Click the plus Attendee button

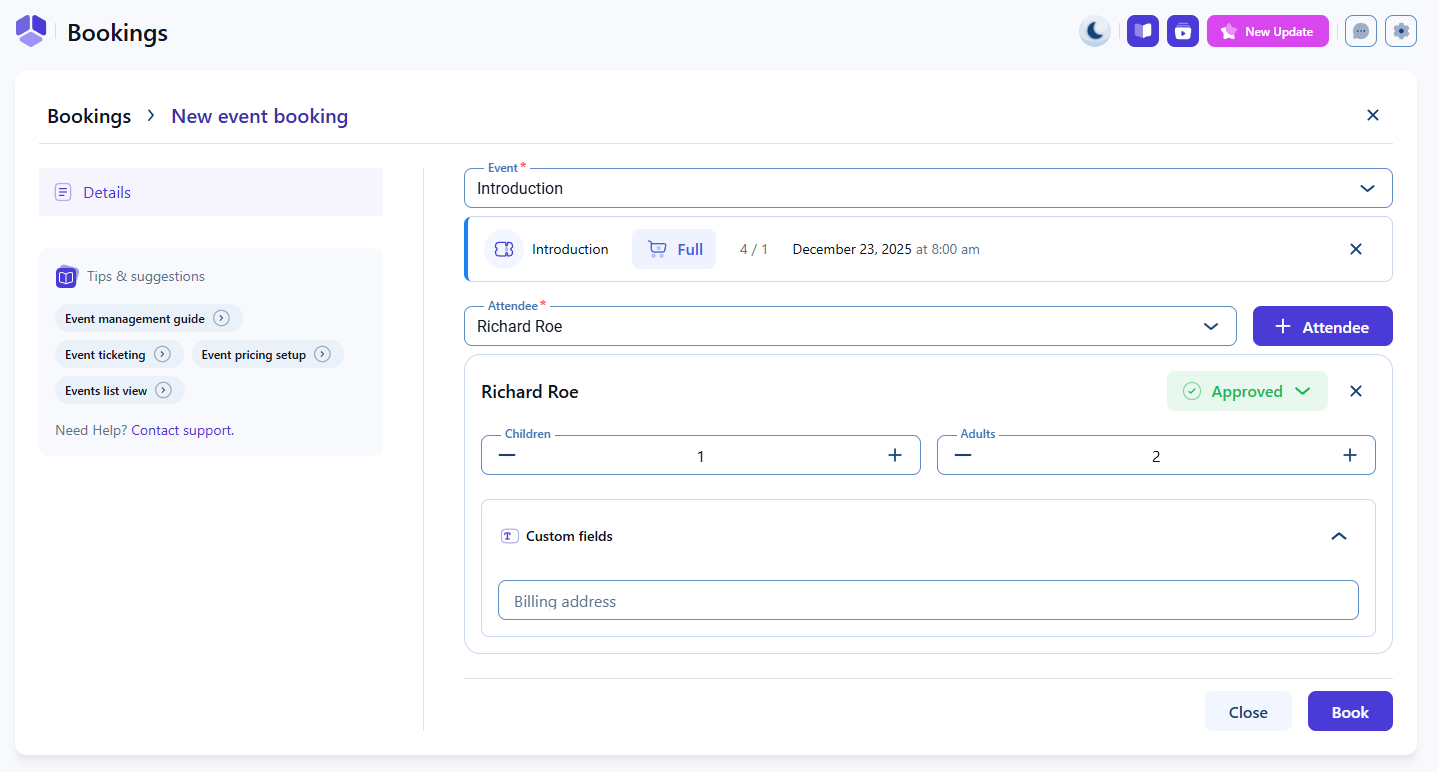click(x=1323, y=326)
